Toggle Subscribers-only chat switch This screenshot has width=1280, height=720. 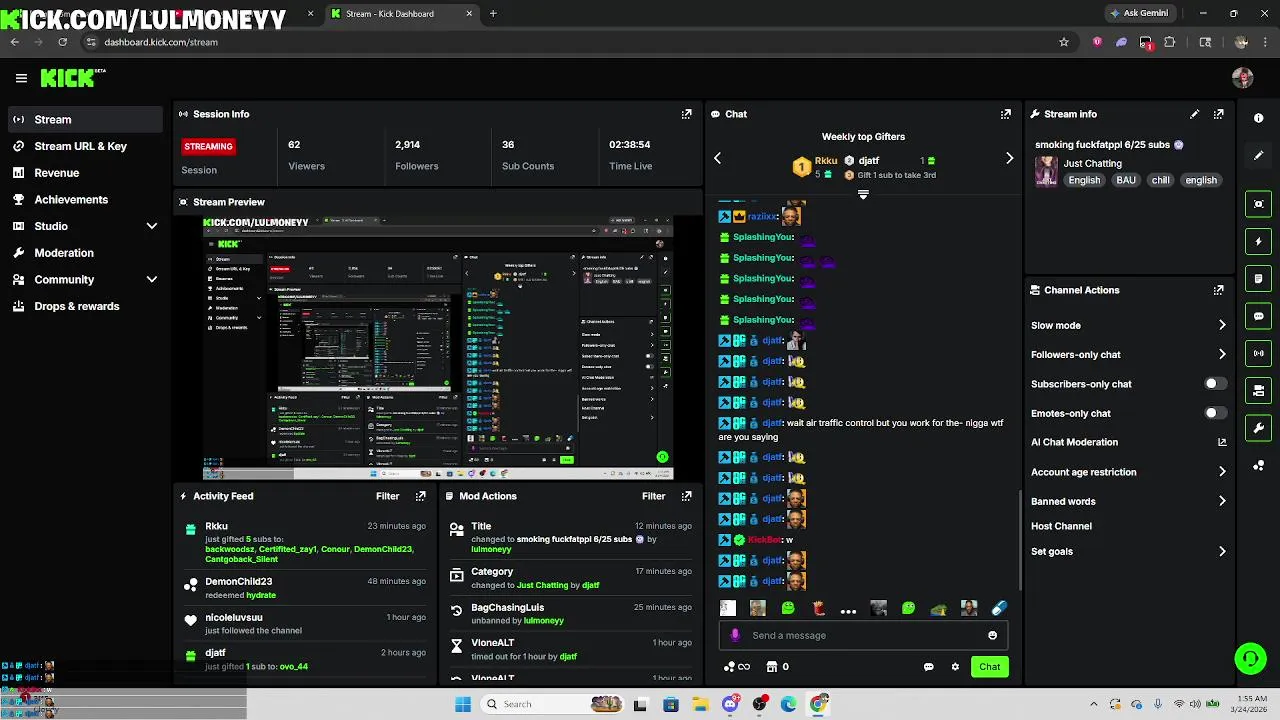click(1213, 384)
